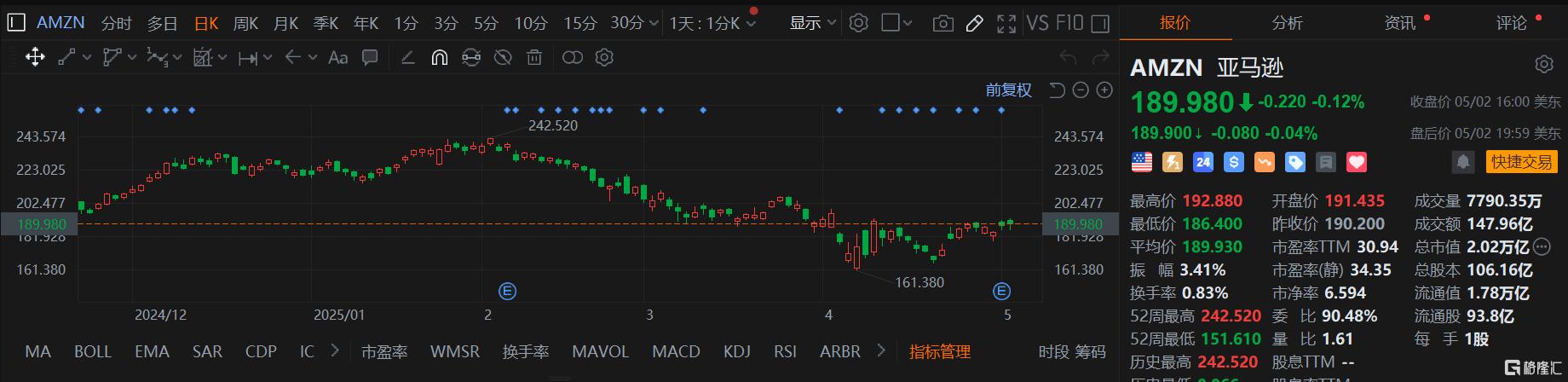Zoom in the chart with plus icon
This screenshot has height=382, width=1568.
point(1104,90)
